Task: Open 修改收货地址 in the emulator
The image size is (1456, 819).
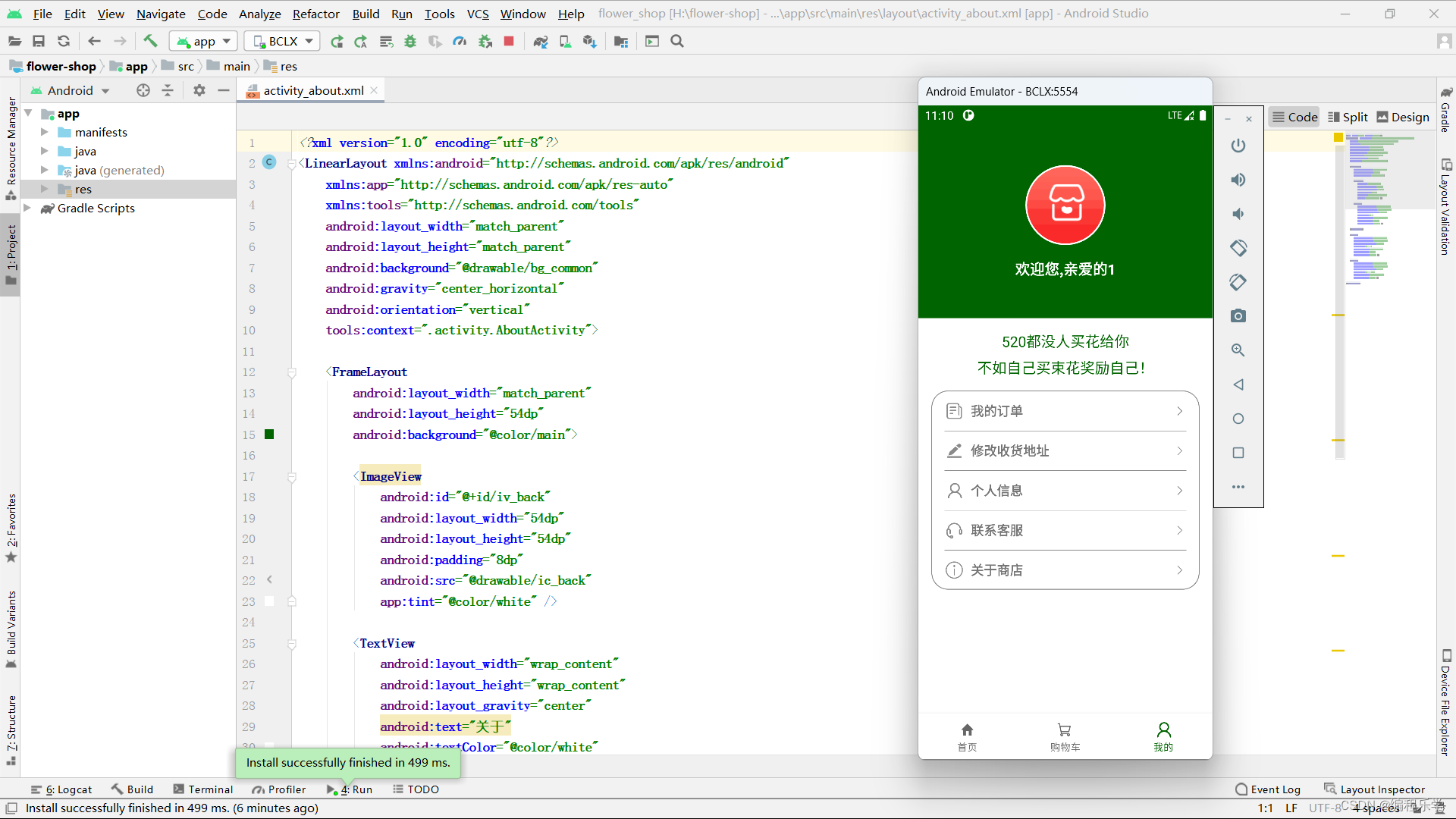Action: (1065, 450)
